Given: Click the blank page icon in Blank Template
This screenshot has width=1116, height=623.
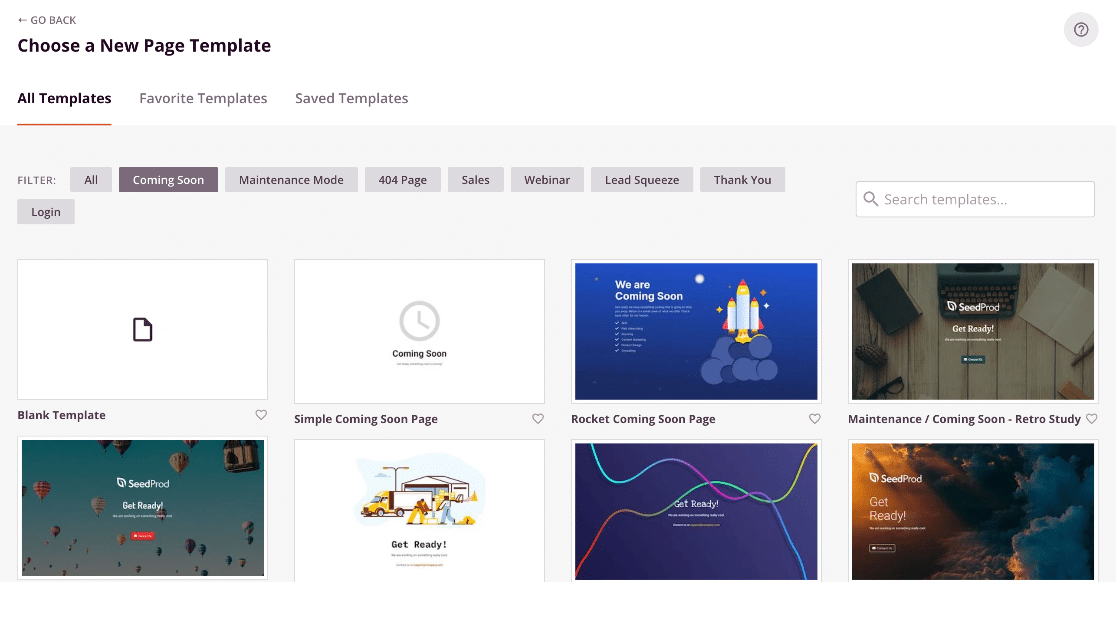Looking at the screenshot, I should click(142, 329).
